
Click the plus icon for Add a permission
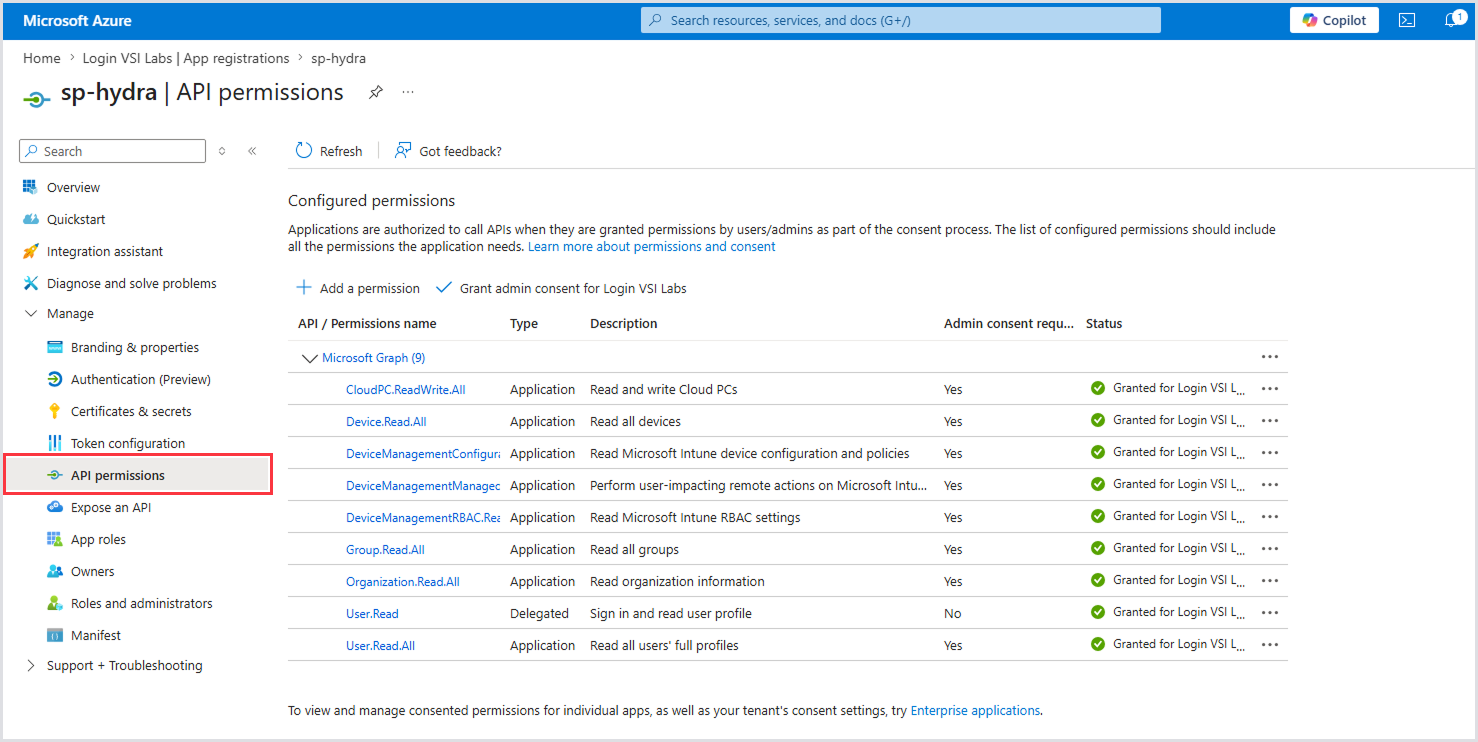(304, 288)
